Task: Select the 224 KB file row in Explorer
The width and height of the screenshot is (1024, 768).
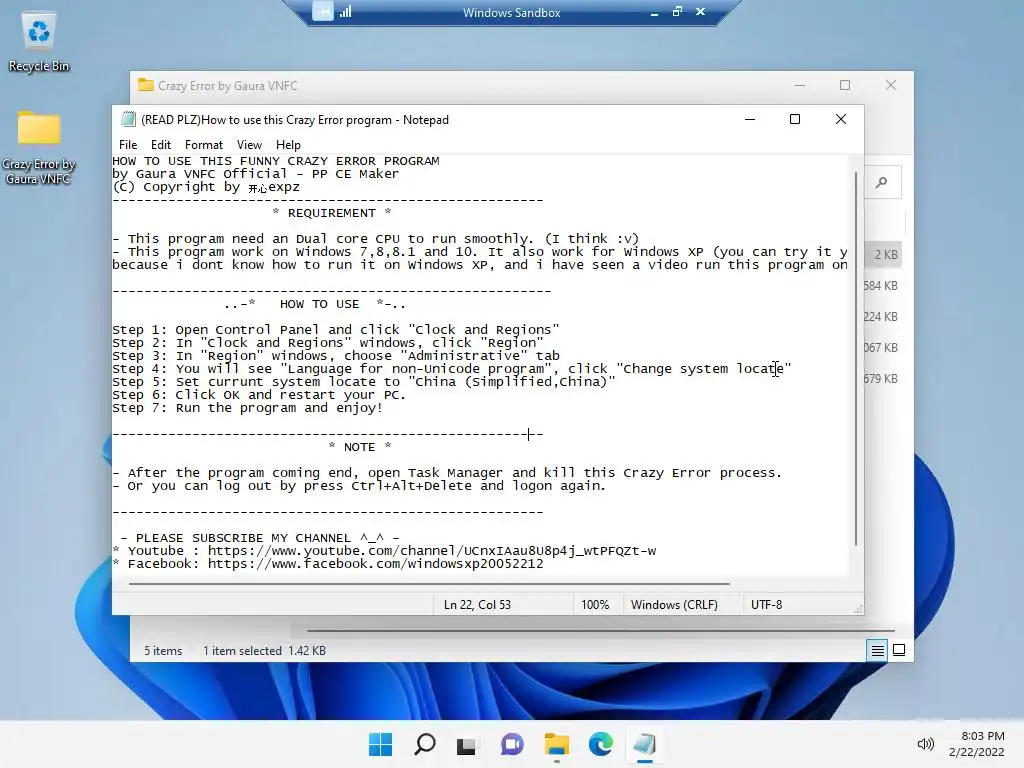Action: pos(883,317)
